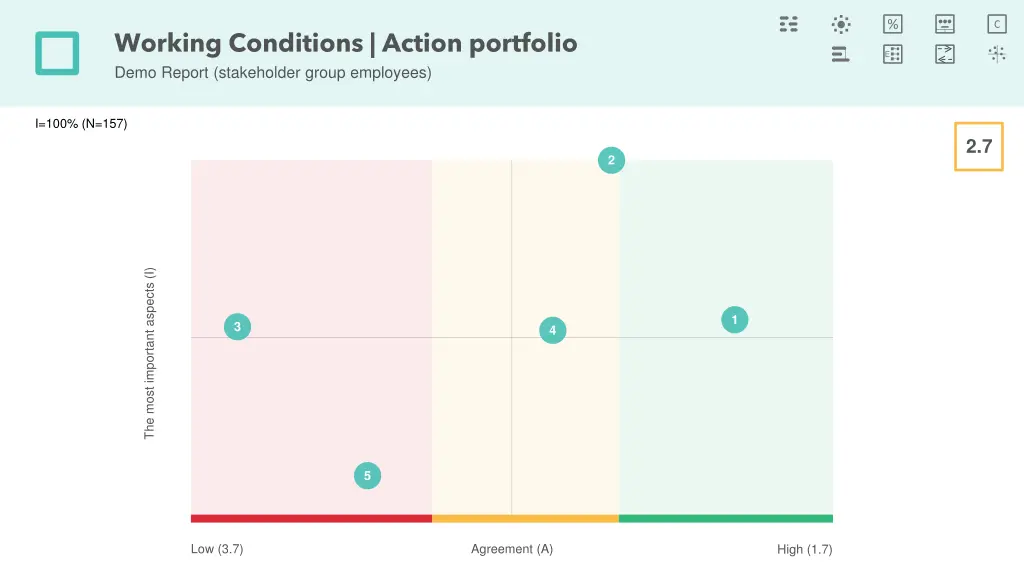This screenshot has height=576, width=1024.
Task: Open the three-dots panel icon
Action: 945,24
